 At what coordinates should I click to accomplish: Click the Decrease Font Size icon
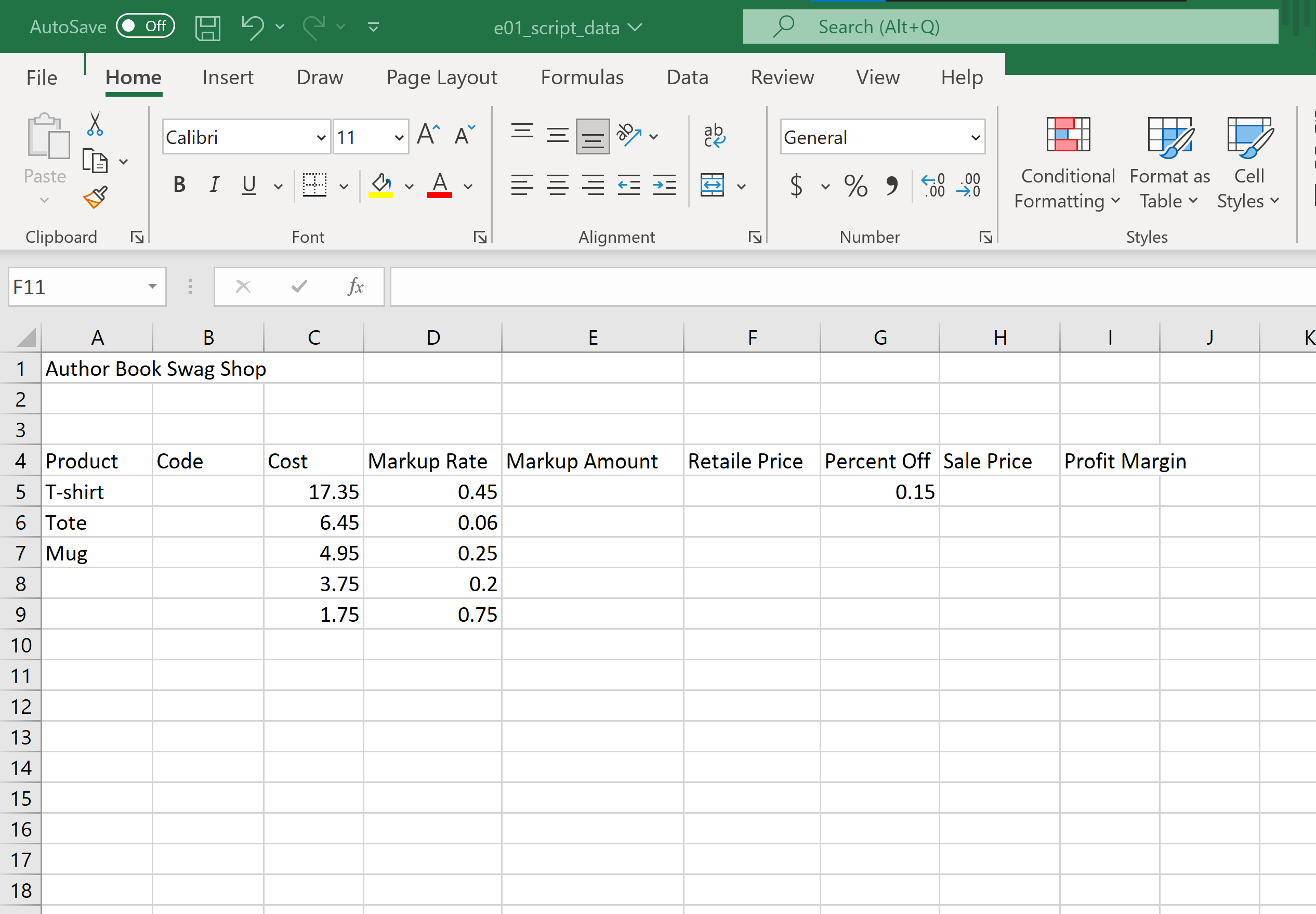[x=464, y=136]
